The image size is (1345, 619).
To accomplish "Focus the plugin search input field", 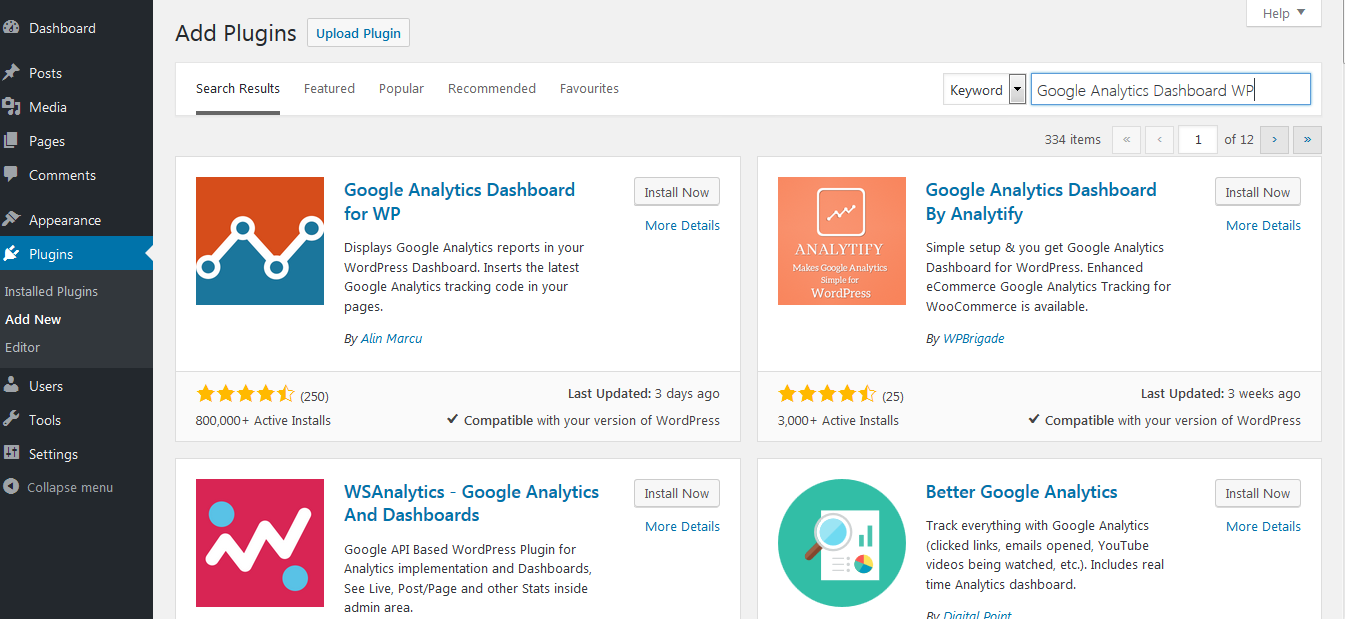I will coord(1170,89).
